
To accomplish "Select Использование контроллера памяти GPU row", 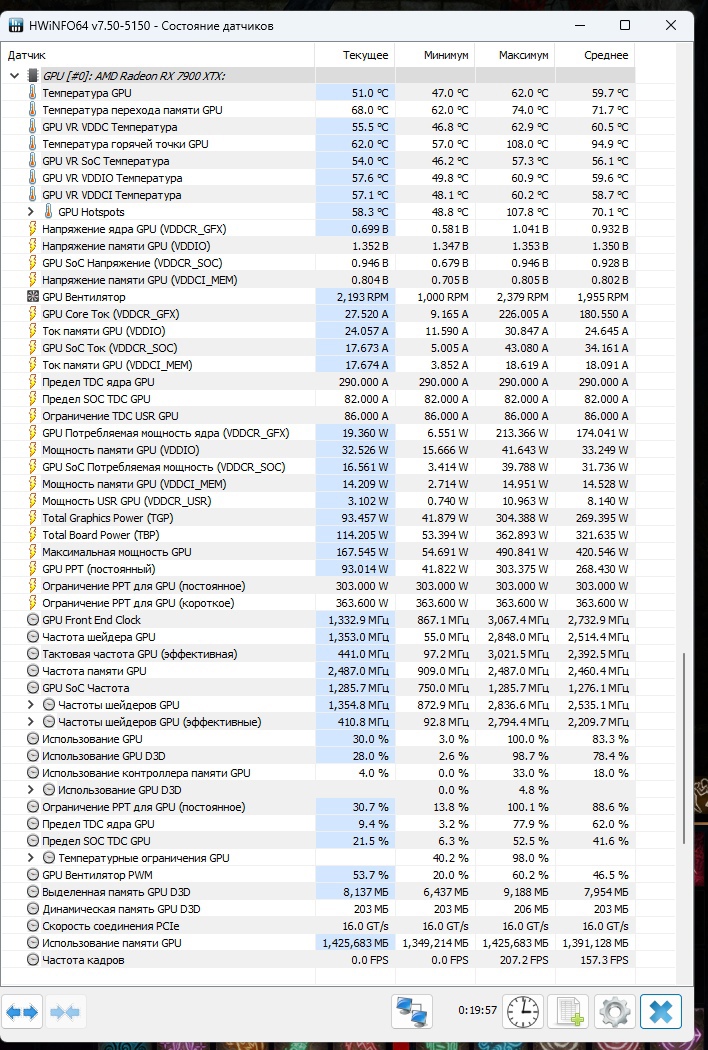I will (318, 773).
